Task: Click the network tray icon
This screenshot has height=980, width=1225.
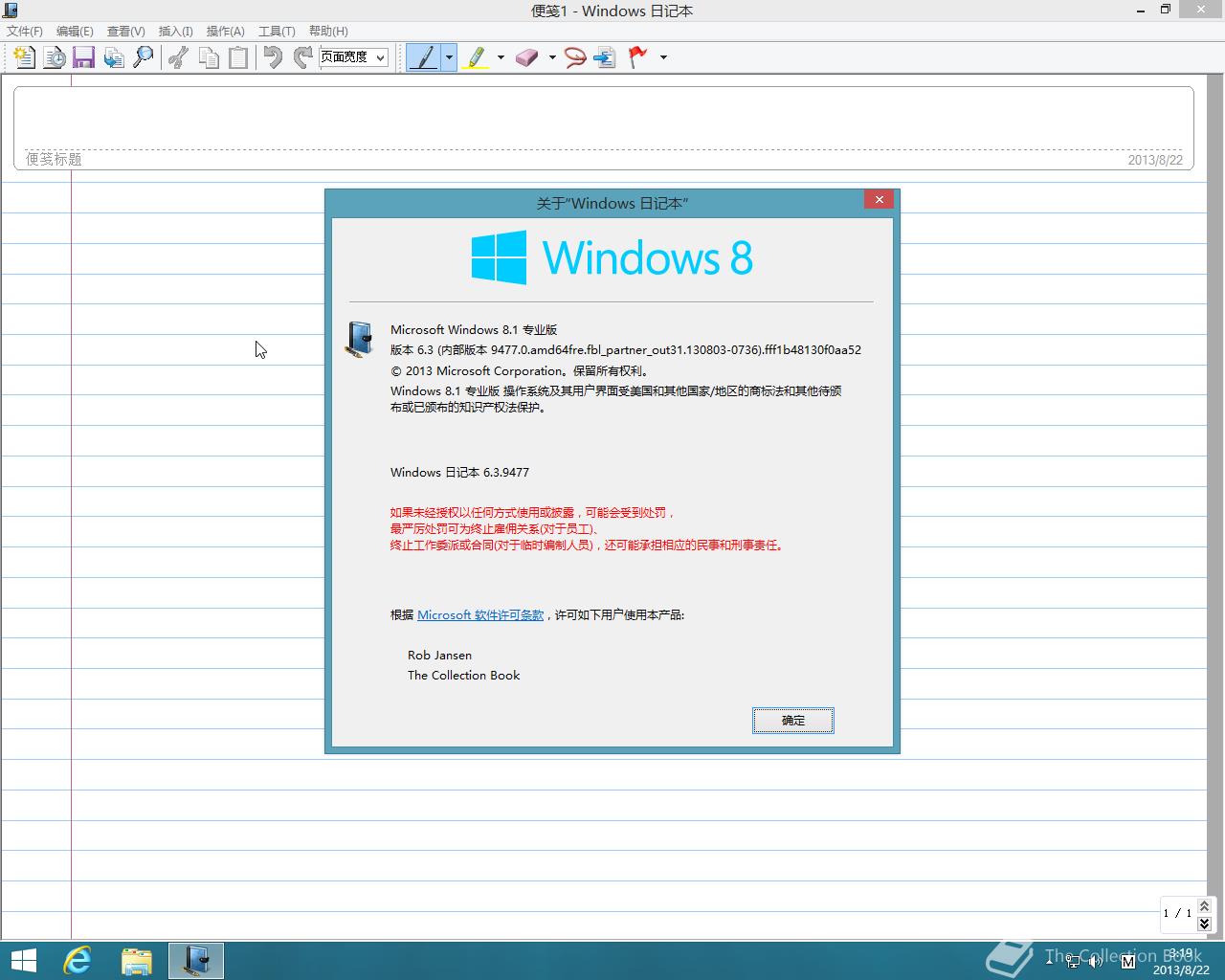Action: click(x=1073, y=961)
